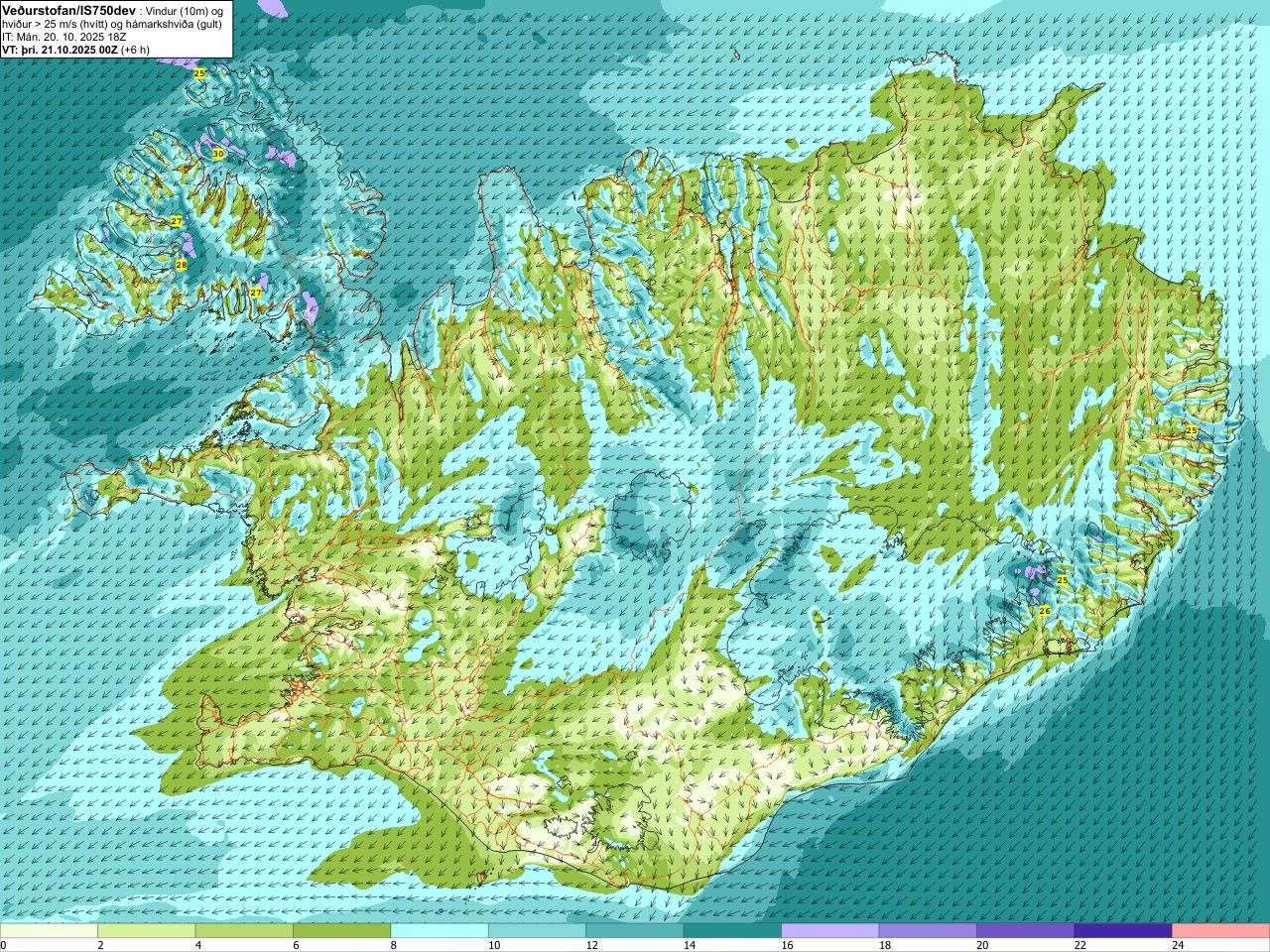The width and height of the screenshot is (1270, 952).
Task: Select the turquoise 10–12 m/s color swatch
Action: click(x=537, y=931)
